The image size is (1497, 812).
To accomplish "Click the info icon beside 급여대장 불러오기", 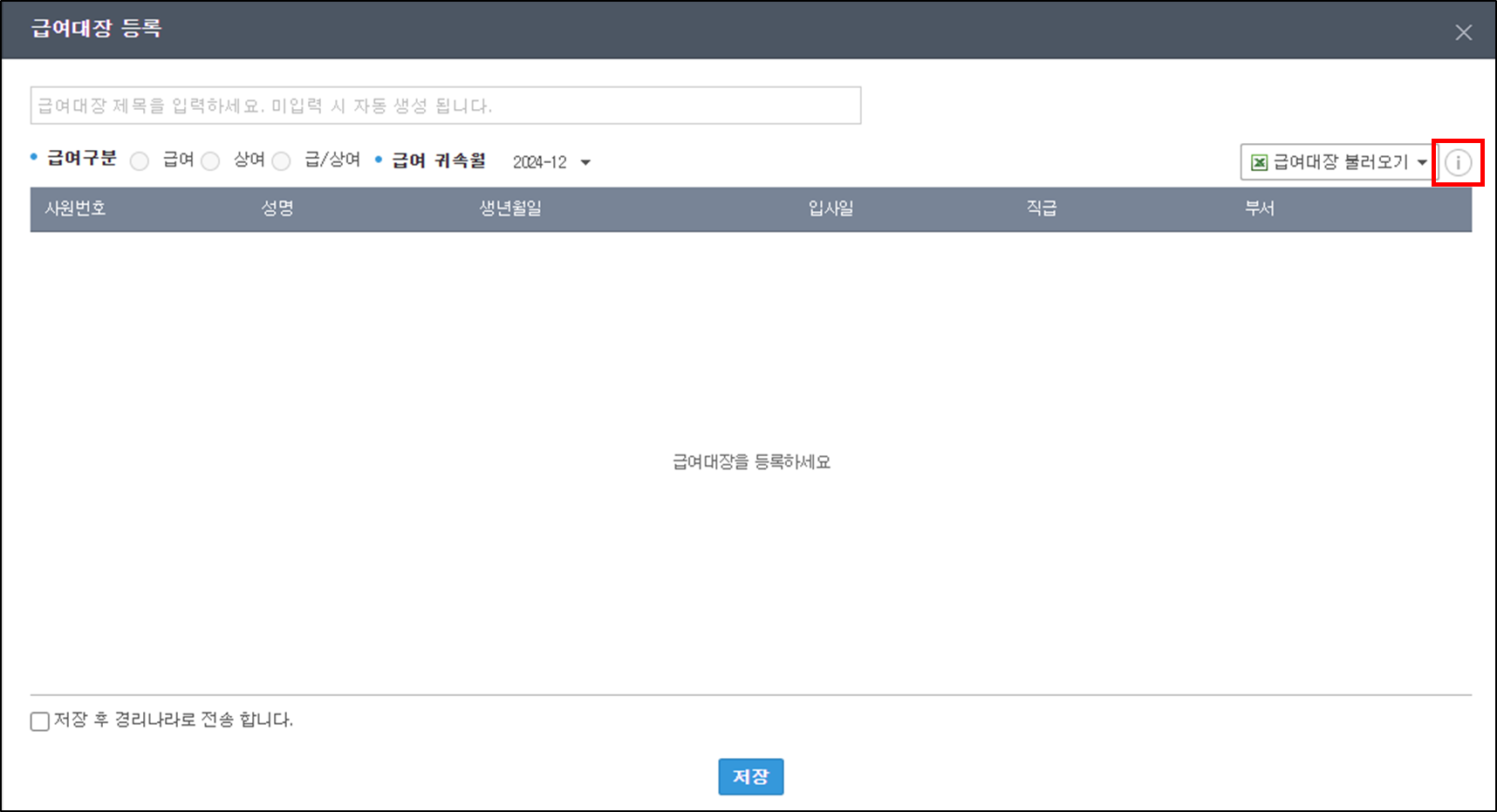I will coord(1458,162).
